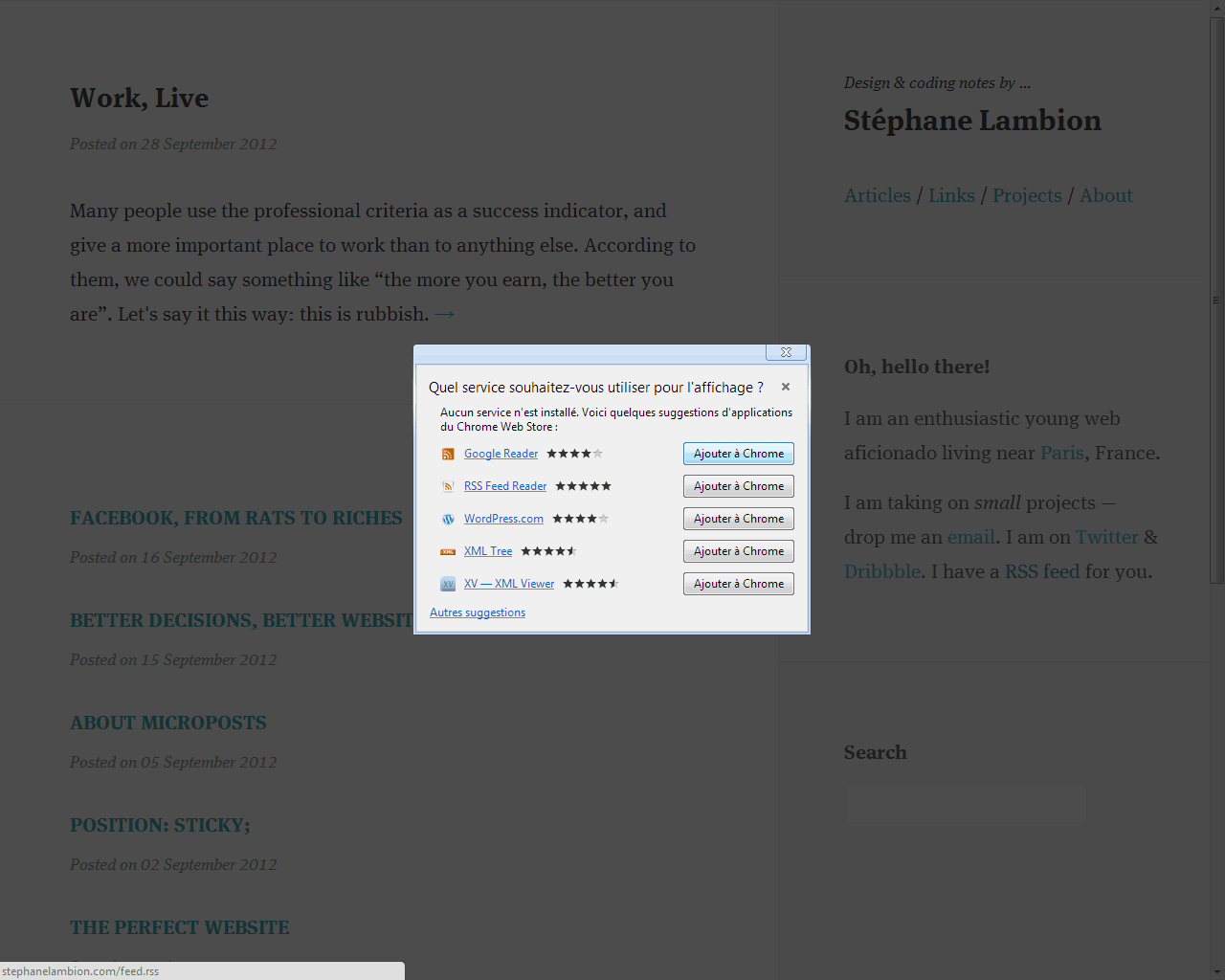Image resolution: width=1225 pixels, height=980 pixels.
Task: Open The Perfect Website post
Action: 180,927
